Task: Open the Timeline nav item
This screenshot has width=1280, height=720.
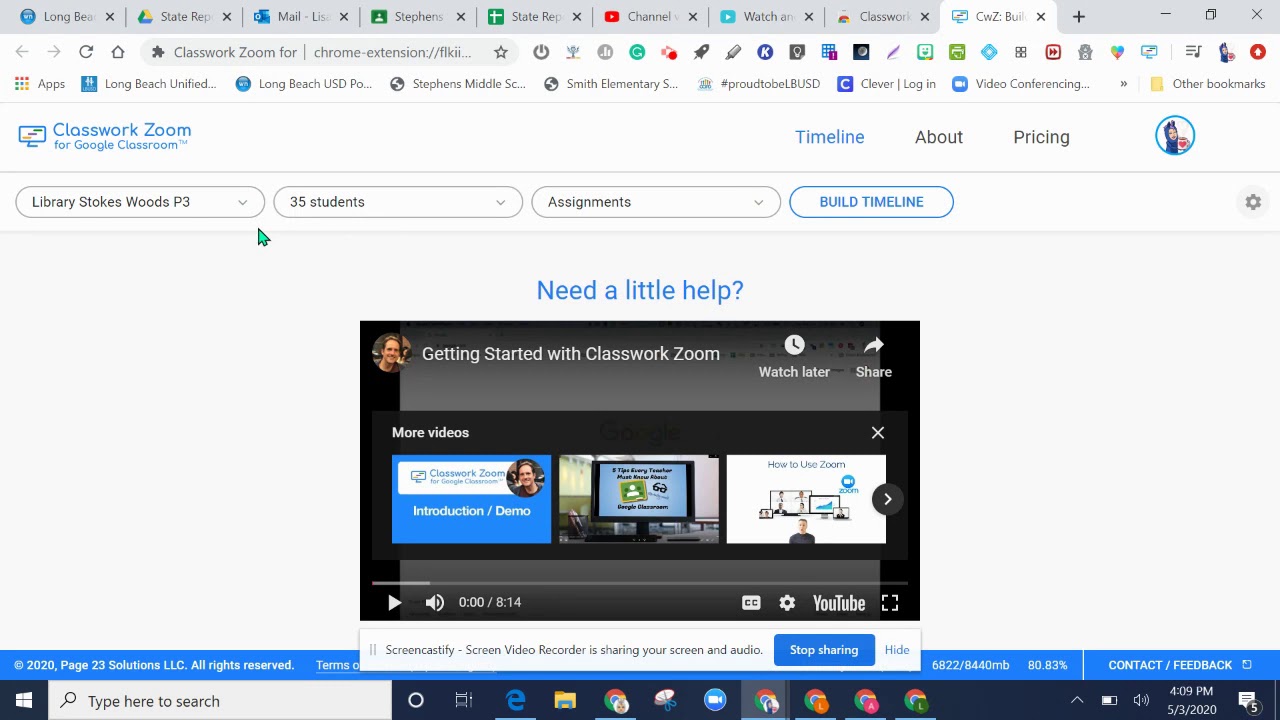Action: click(829, 137)
